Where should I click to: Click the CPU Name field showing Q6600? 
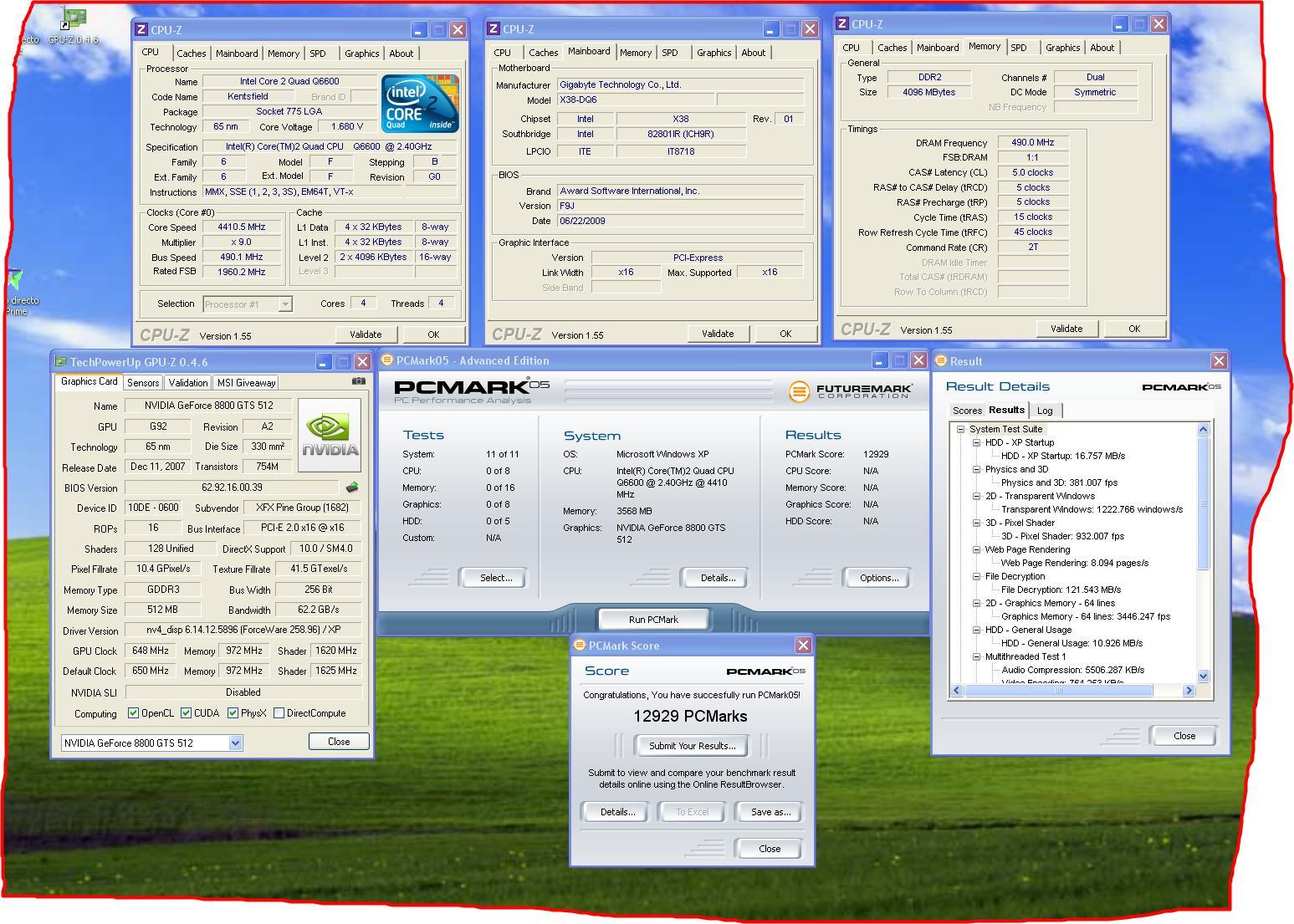tap(289, 82)
